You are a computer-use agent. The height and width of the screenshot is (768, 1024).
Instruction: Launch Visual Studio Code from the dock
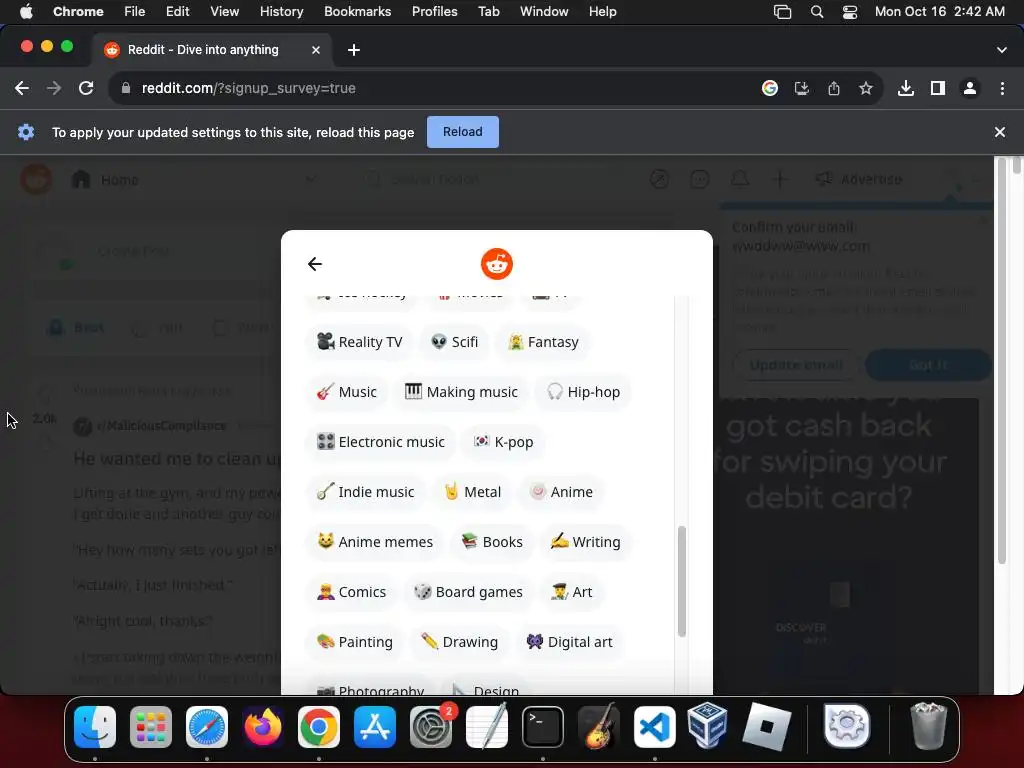coord(654,726)
